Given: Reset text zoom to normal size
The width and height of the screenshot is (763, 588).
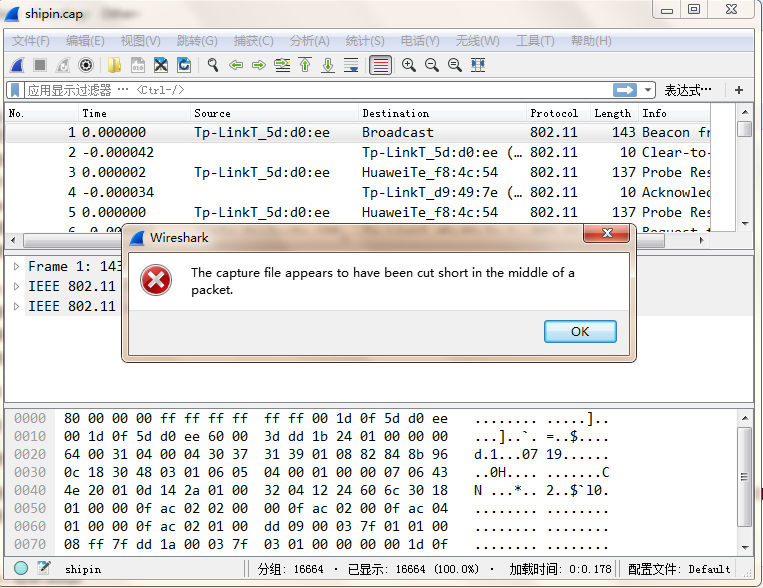Looking at the screenshot, I should click(454, 65).
